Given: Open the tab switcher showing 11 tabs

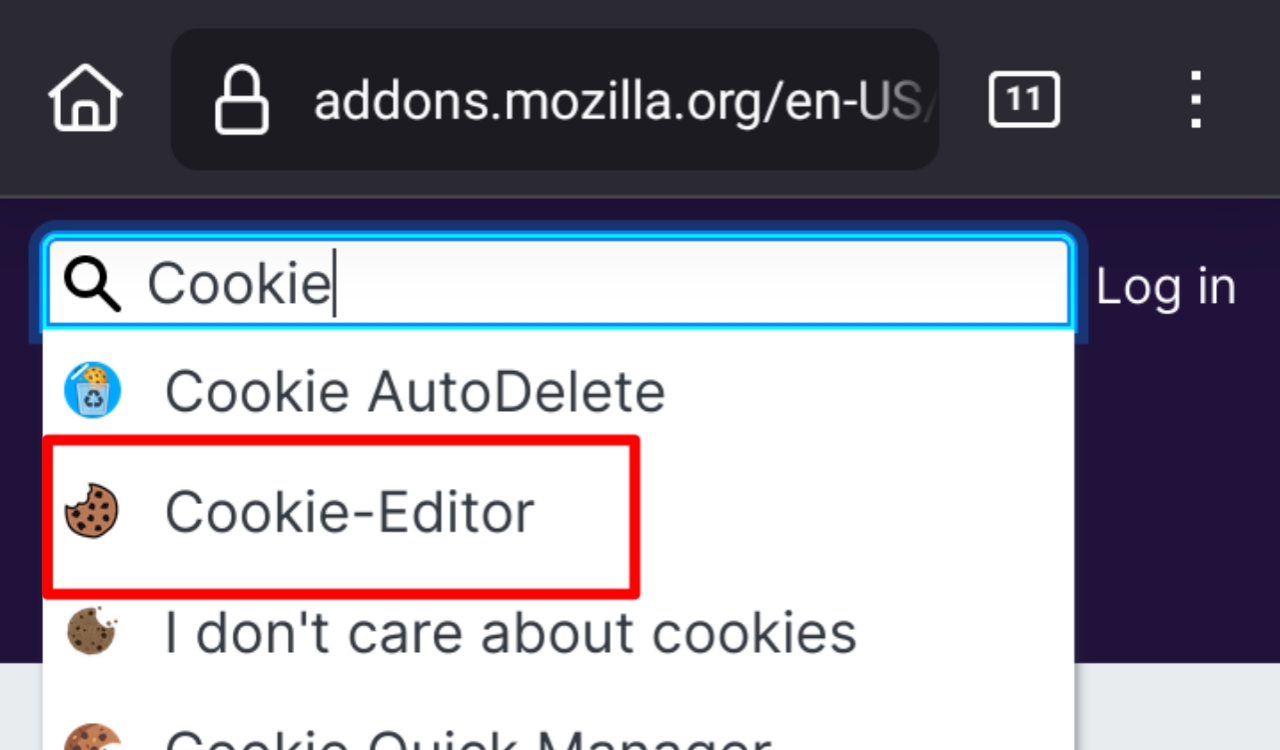Looking at the screenshot, I should point(1023,99).
